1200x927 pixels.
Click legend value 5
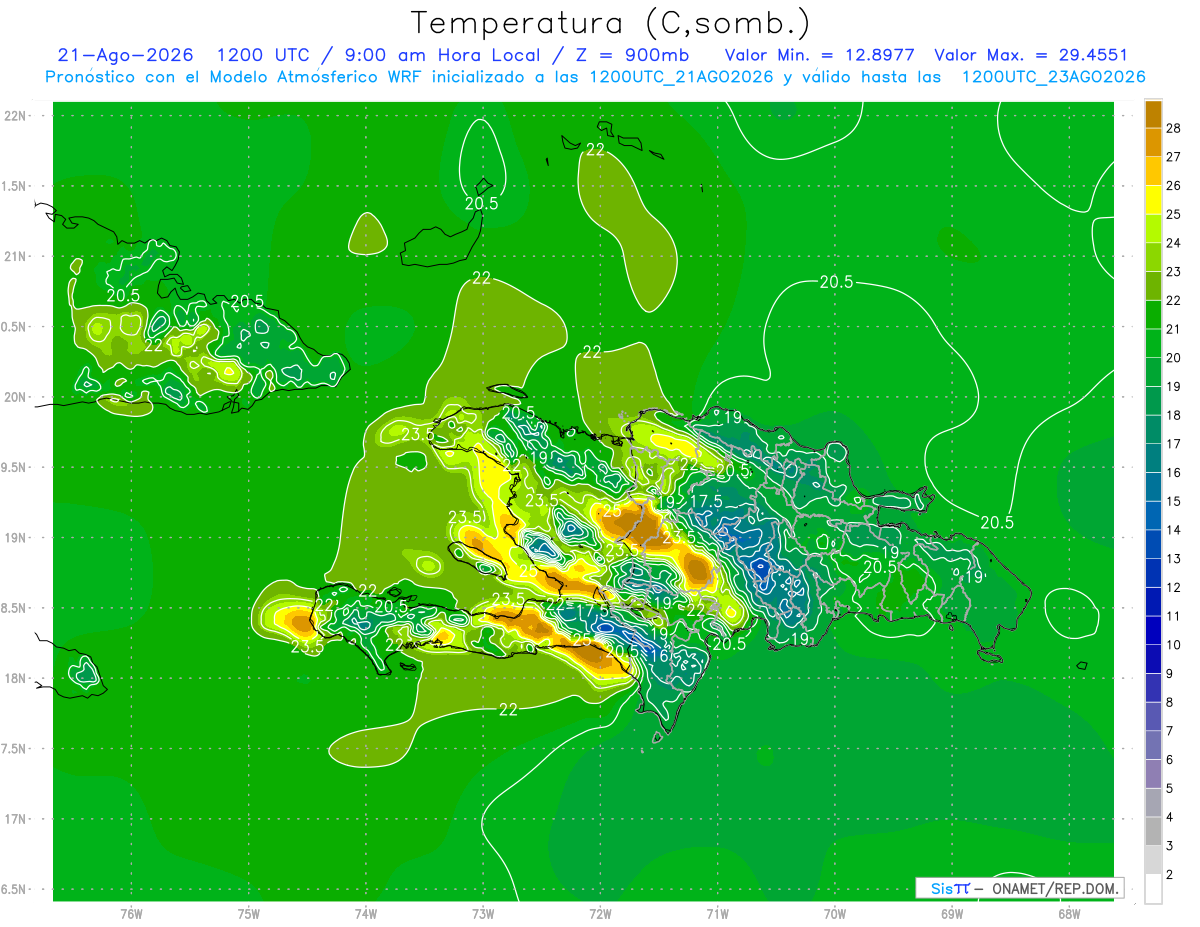[1170, 789]
